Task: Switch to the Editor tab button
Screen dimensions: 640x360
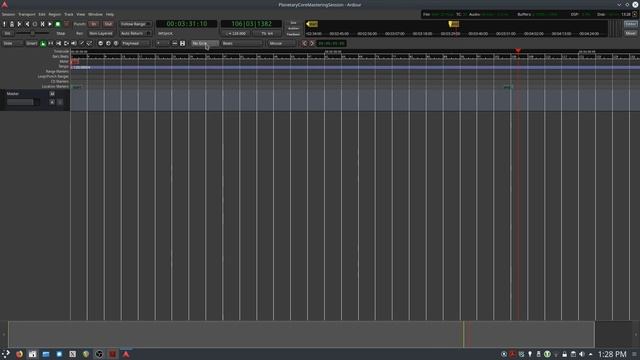Action: [x=631, y=24]
